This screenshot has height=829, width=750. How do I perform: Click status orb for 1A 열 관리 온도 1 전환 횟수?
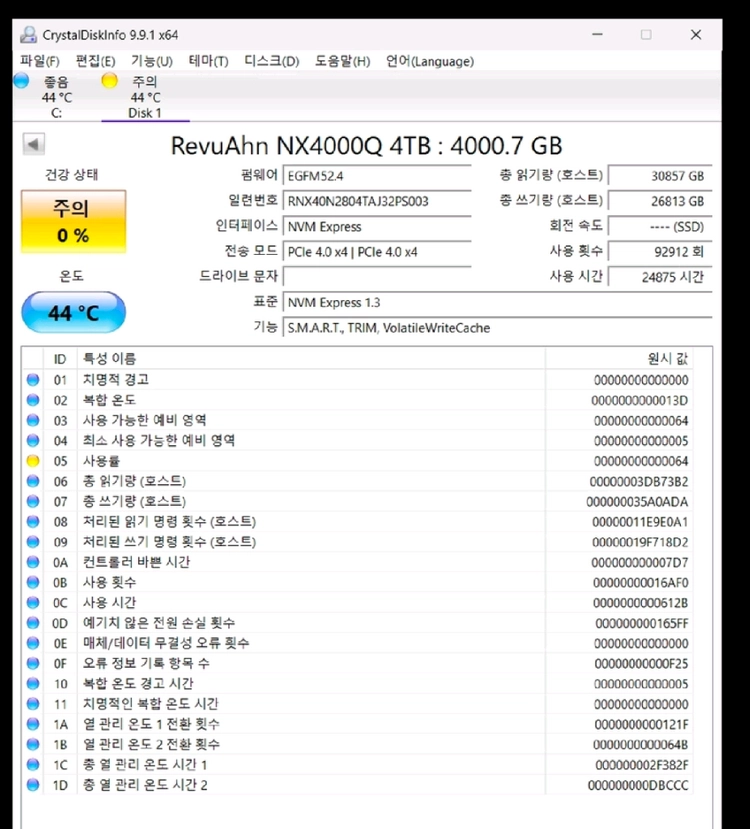point(33,724)
